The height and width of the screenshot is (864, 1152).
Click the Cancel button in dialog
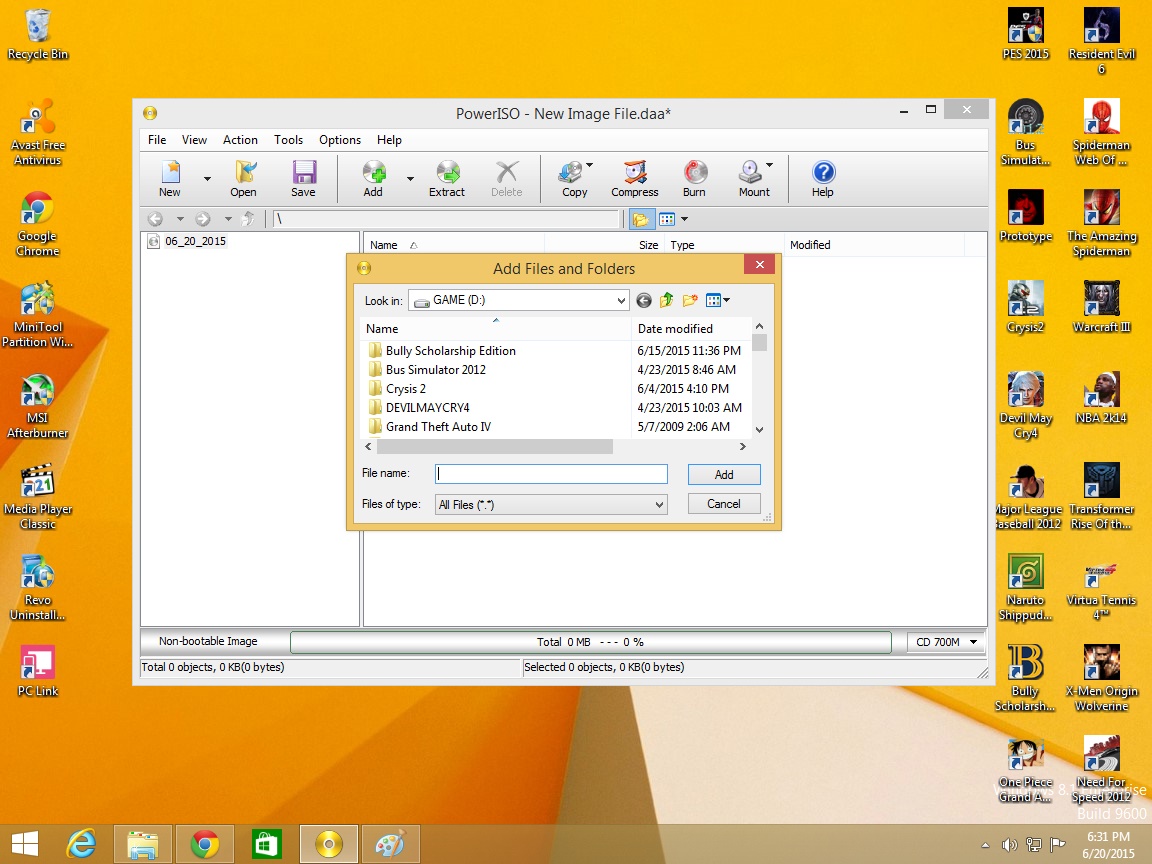[x=724, y=504]
